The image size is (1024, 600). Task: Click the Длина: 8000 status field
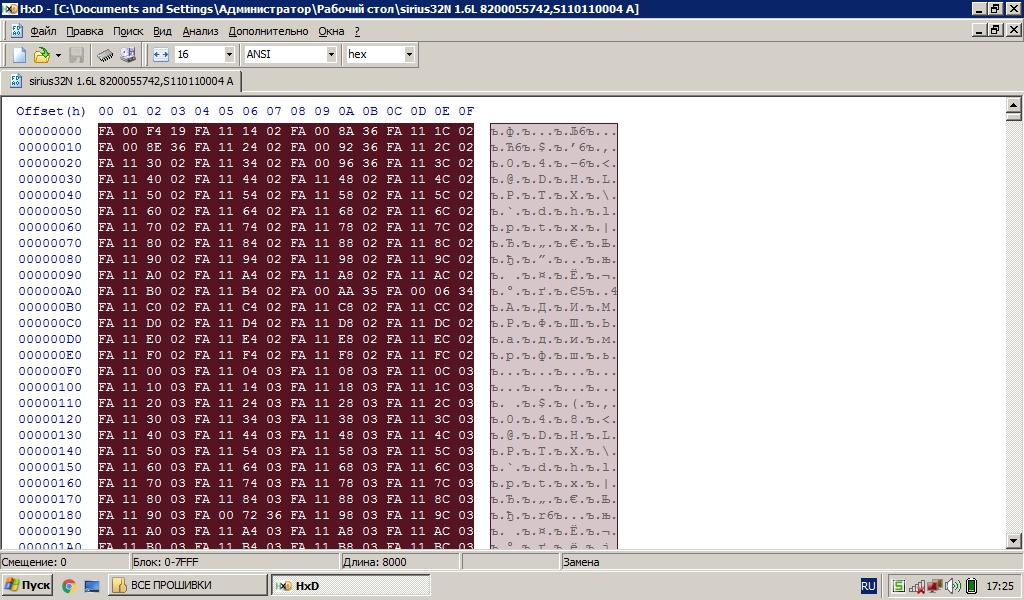(x=400, y=562)
